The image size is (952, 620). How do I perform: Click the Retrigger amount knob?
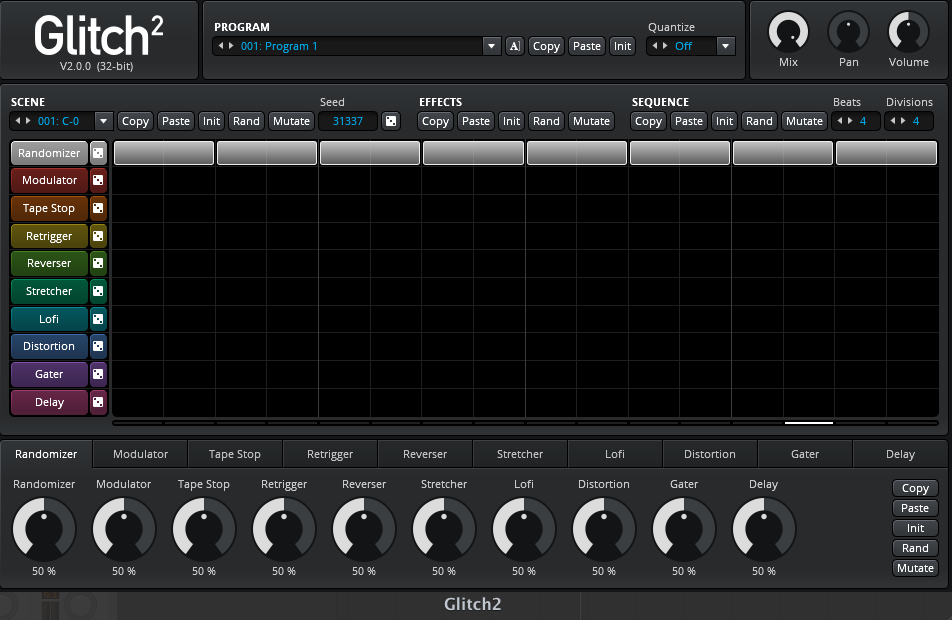pos(284,529)
